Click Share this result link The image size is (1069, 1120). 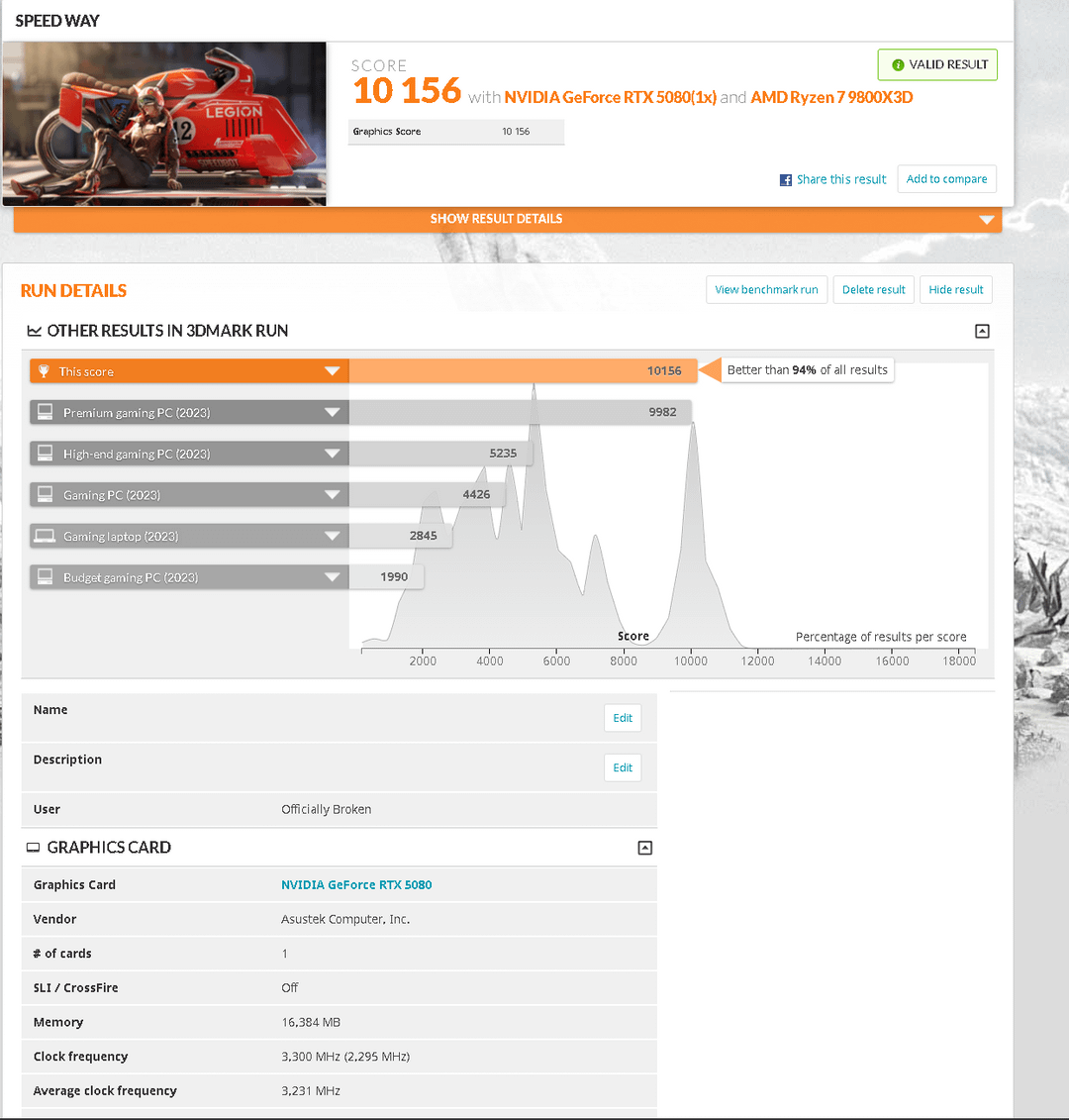tap(841, 180)
